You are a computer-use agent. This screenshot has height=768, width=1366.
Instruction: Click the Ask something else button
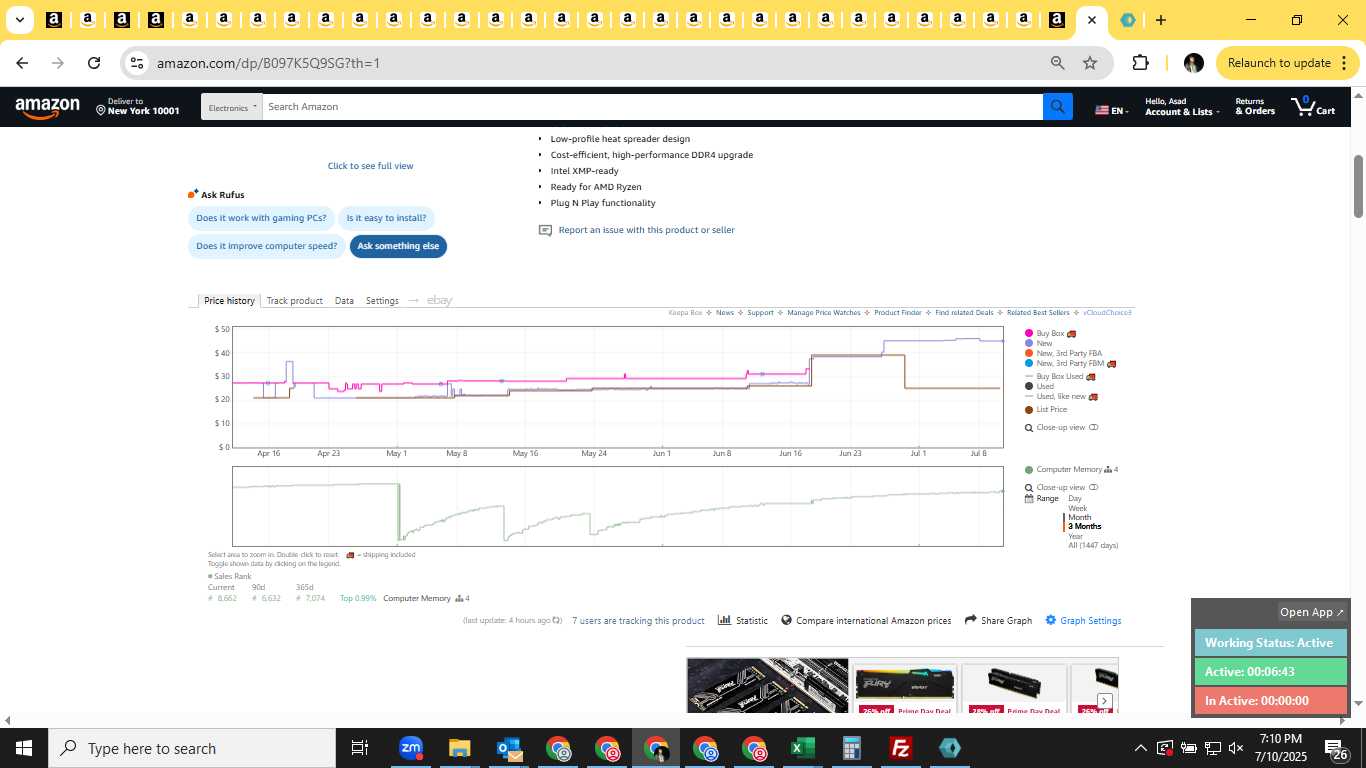(398, 246)
